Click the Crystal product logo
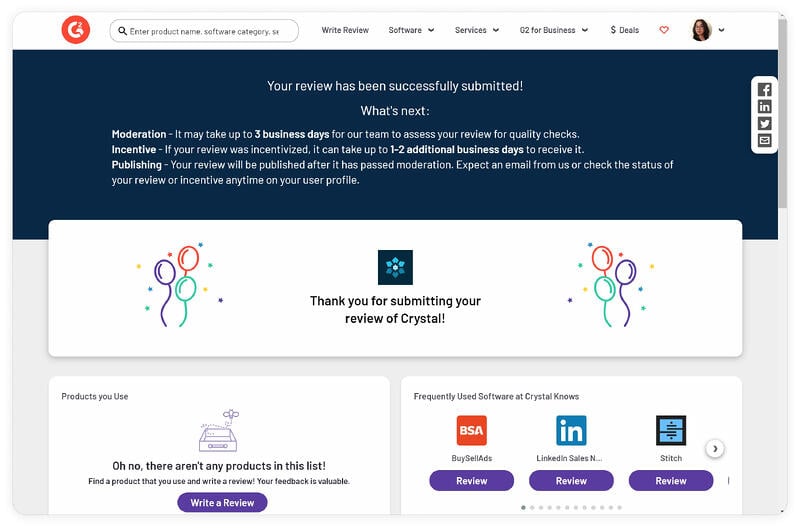 pos(395,267)
